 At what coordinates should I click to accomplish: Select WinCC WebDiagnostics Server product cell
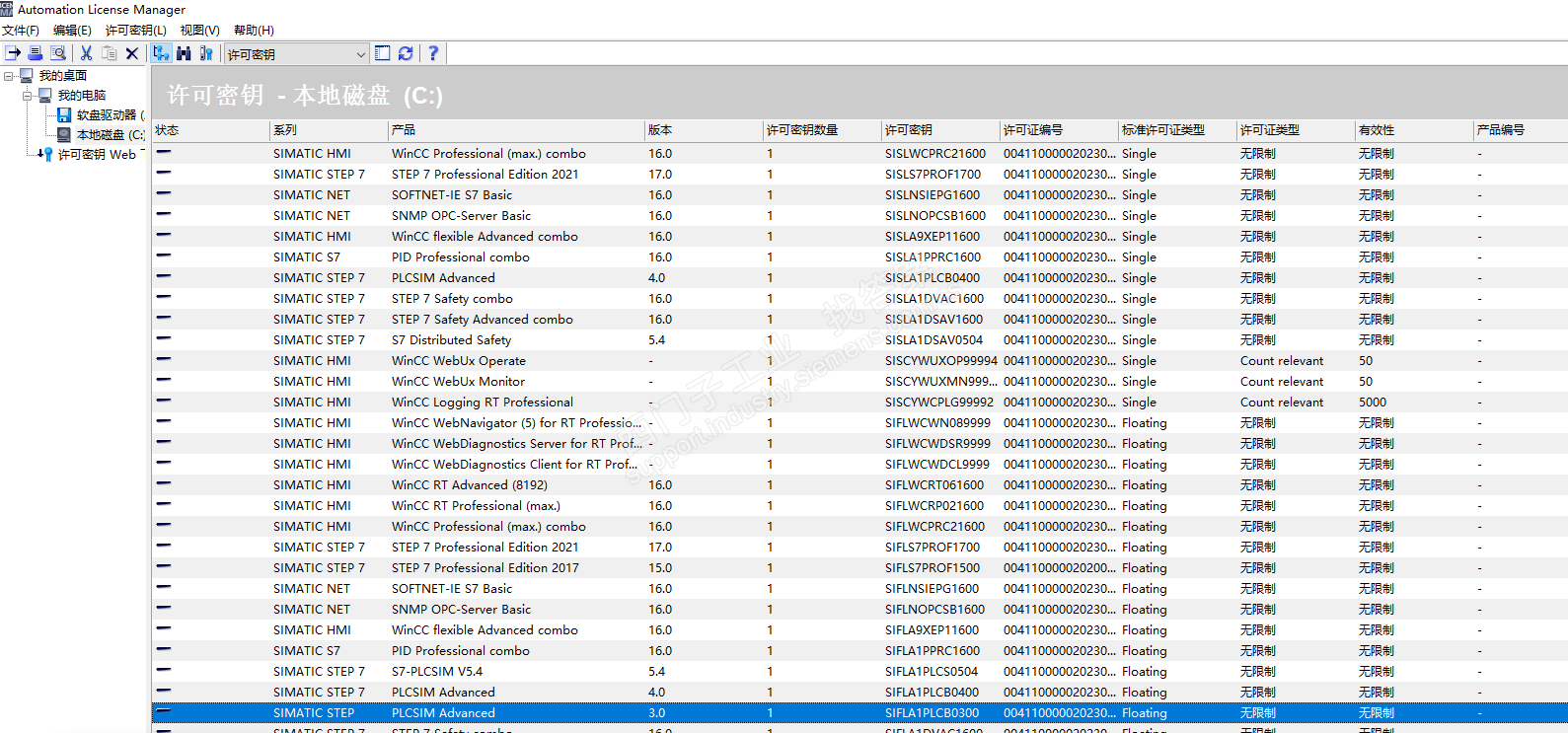517,444
